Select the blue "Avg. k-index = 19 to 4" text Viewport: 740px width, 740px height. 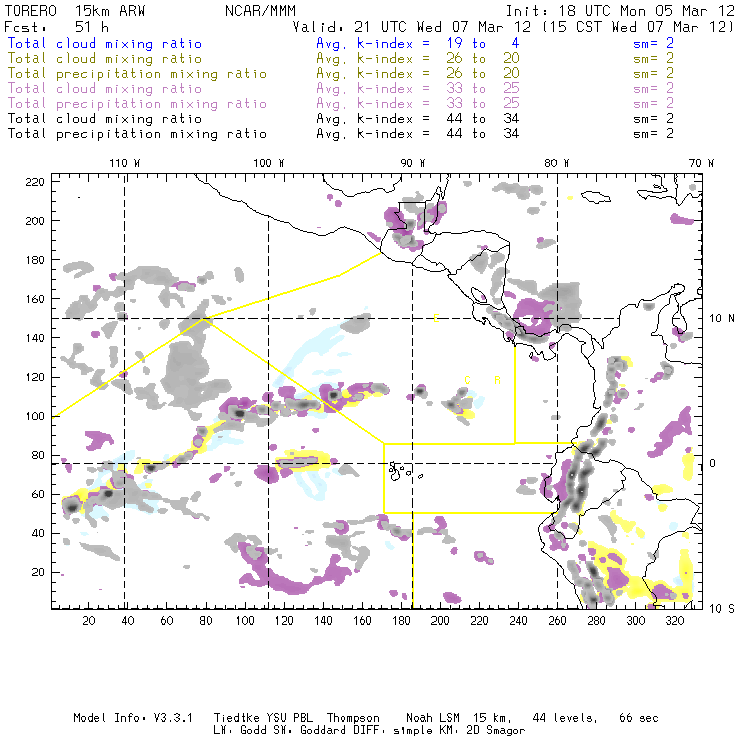click(x=418, y=43)
